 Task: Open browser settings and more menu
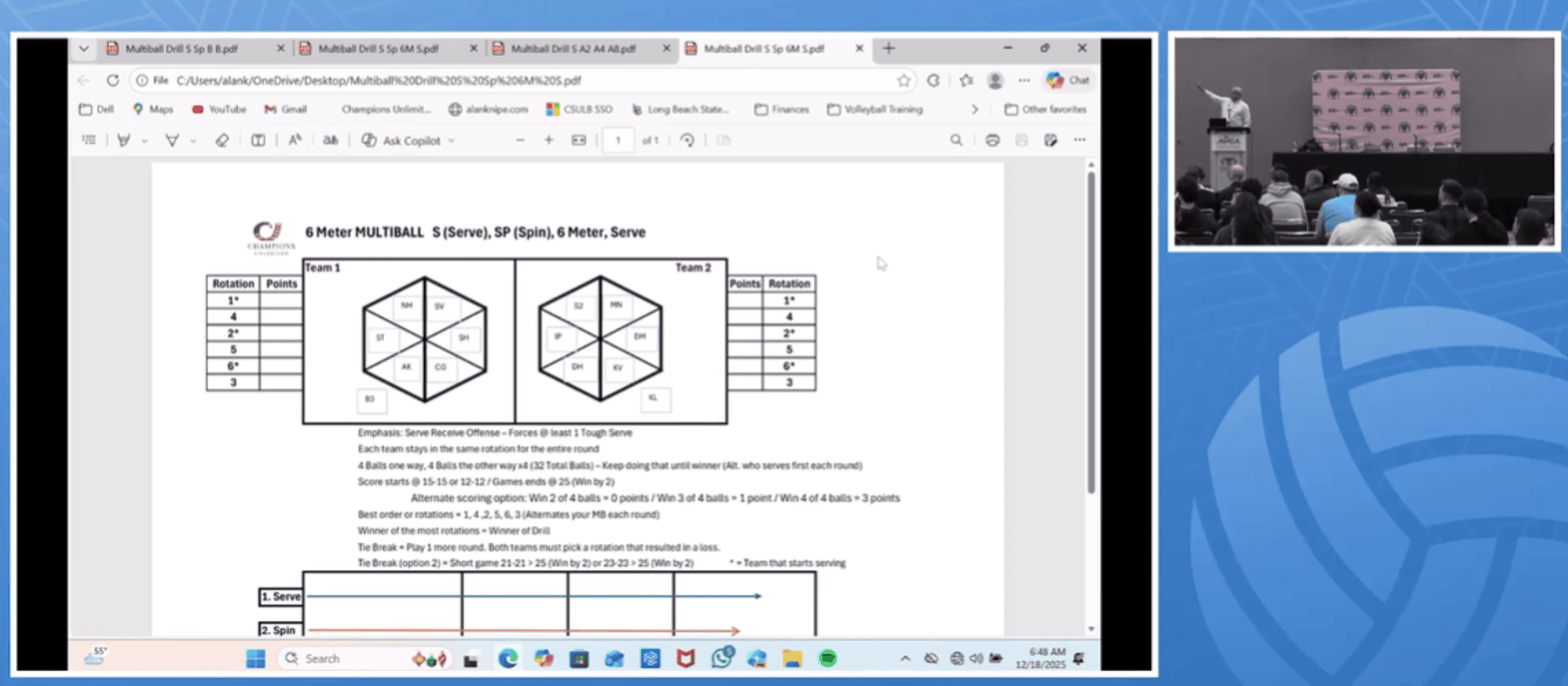point(1025,80)
